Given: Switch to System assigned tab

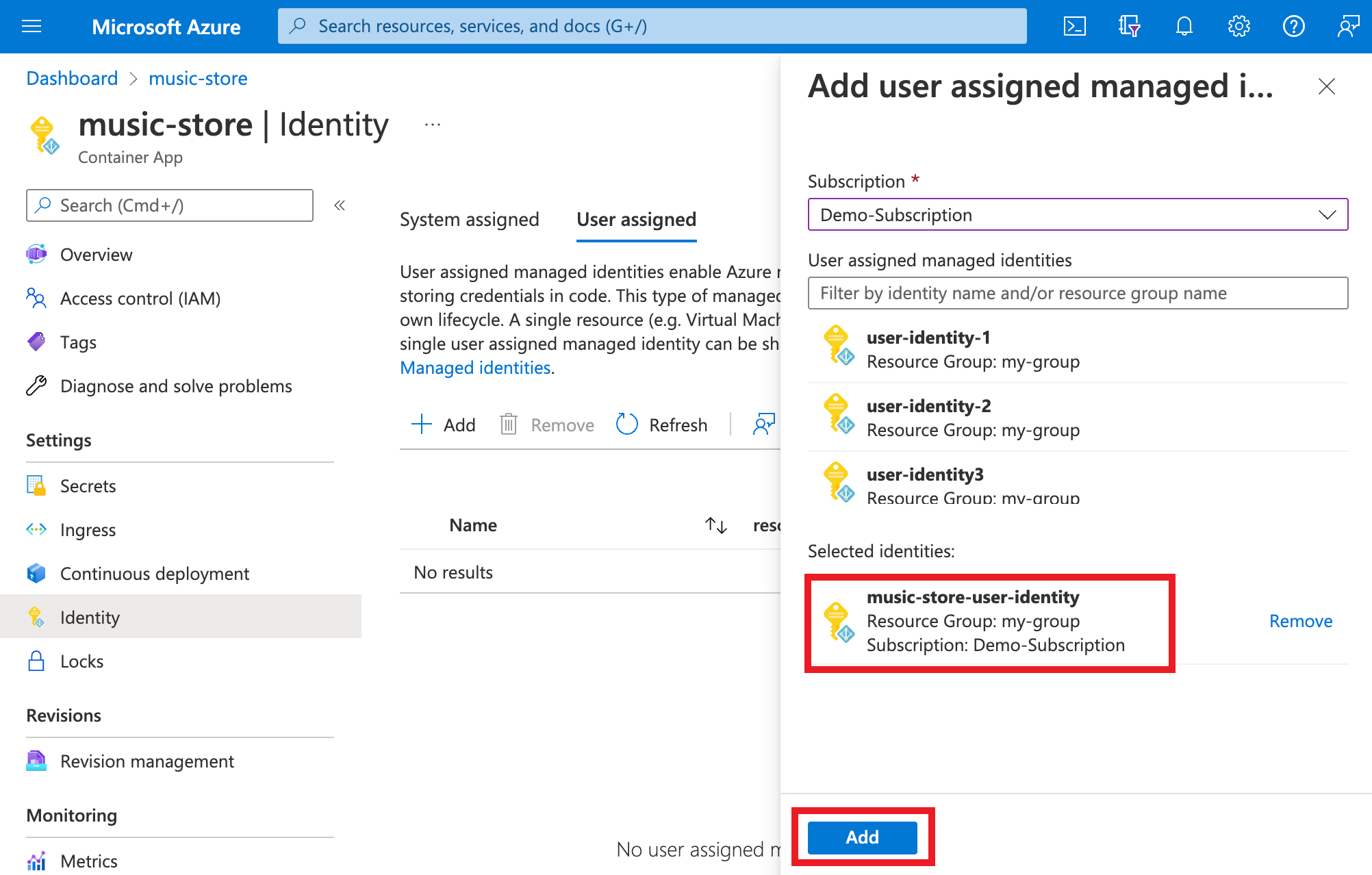Looking at the screenshot, I should [x=470, y=220].
